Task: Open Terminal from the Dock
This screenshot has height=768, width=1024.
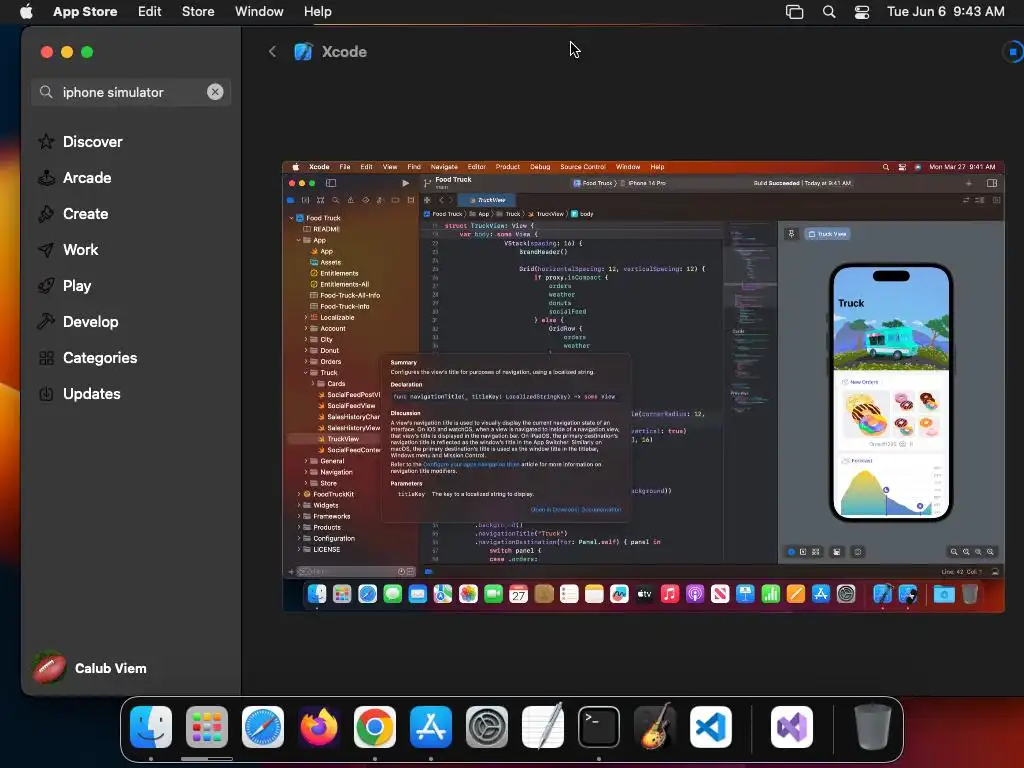Action: [599, 727]
